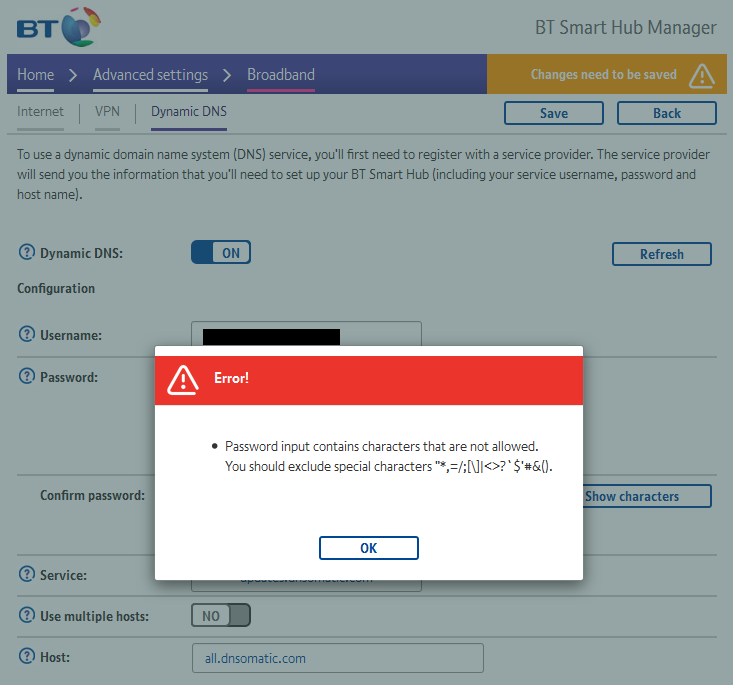The image size is (733, 685).
Task: Go to Home in the breadcrumb
Action: point(36,75)
